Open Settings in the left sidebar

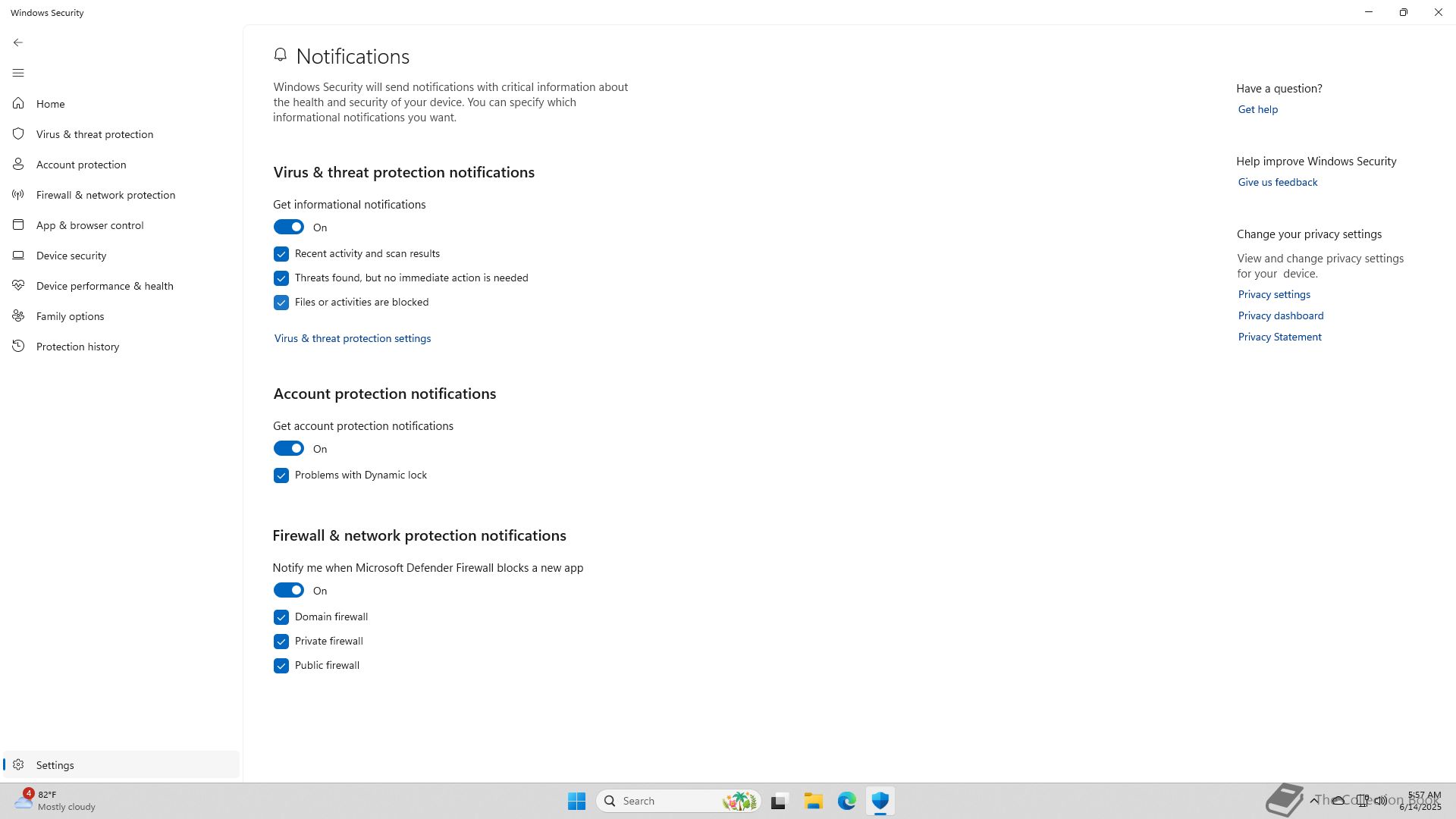pos(55,765)
